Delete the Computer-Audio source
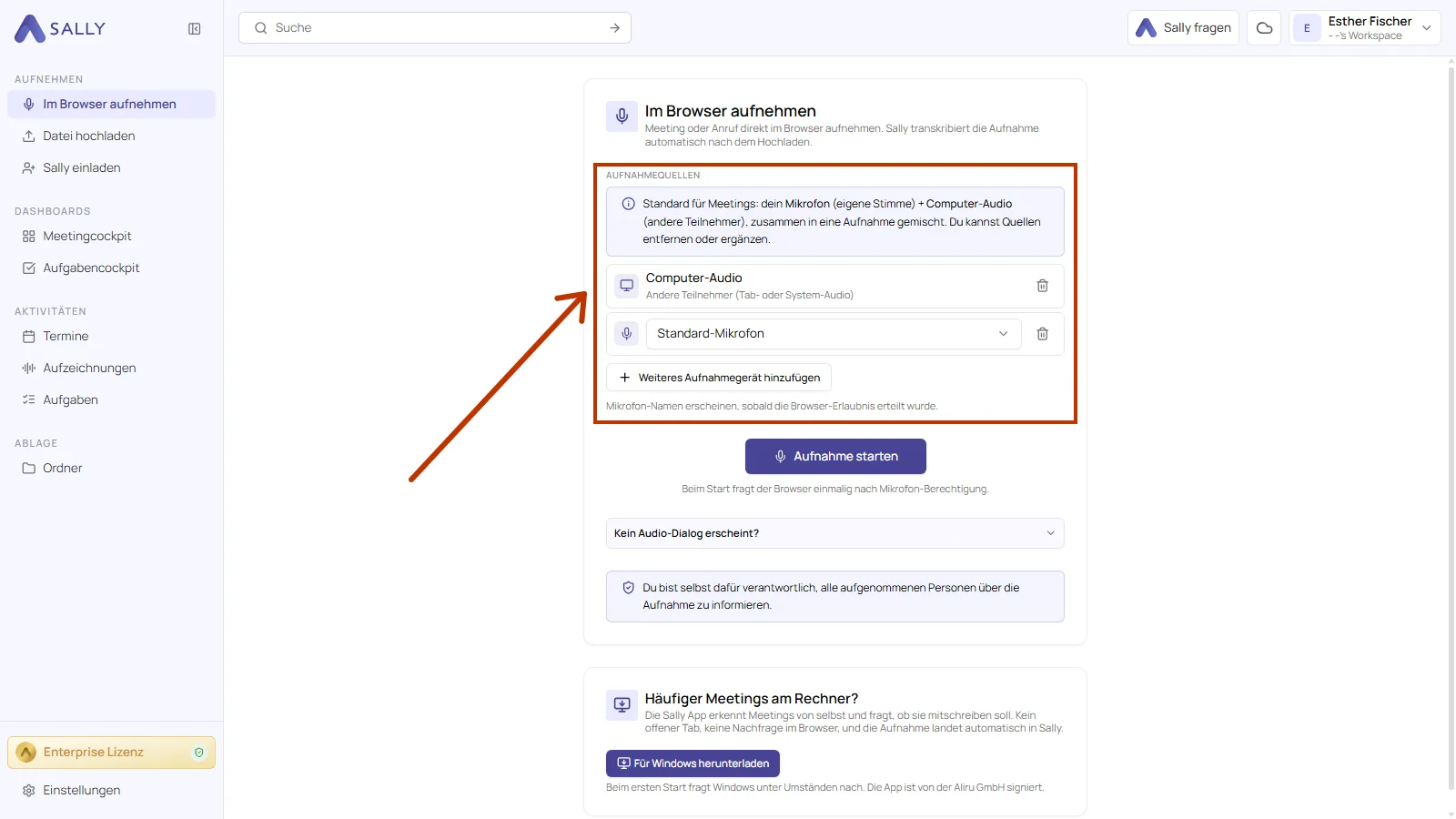Image resolution: width=1456 pixels, height=819 pixels. [1043, 286]
